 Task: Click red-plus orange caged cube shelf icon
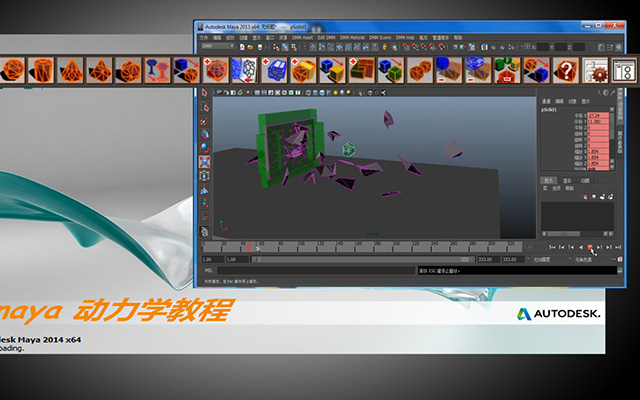(x=216, y=70)
